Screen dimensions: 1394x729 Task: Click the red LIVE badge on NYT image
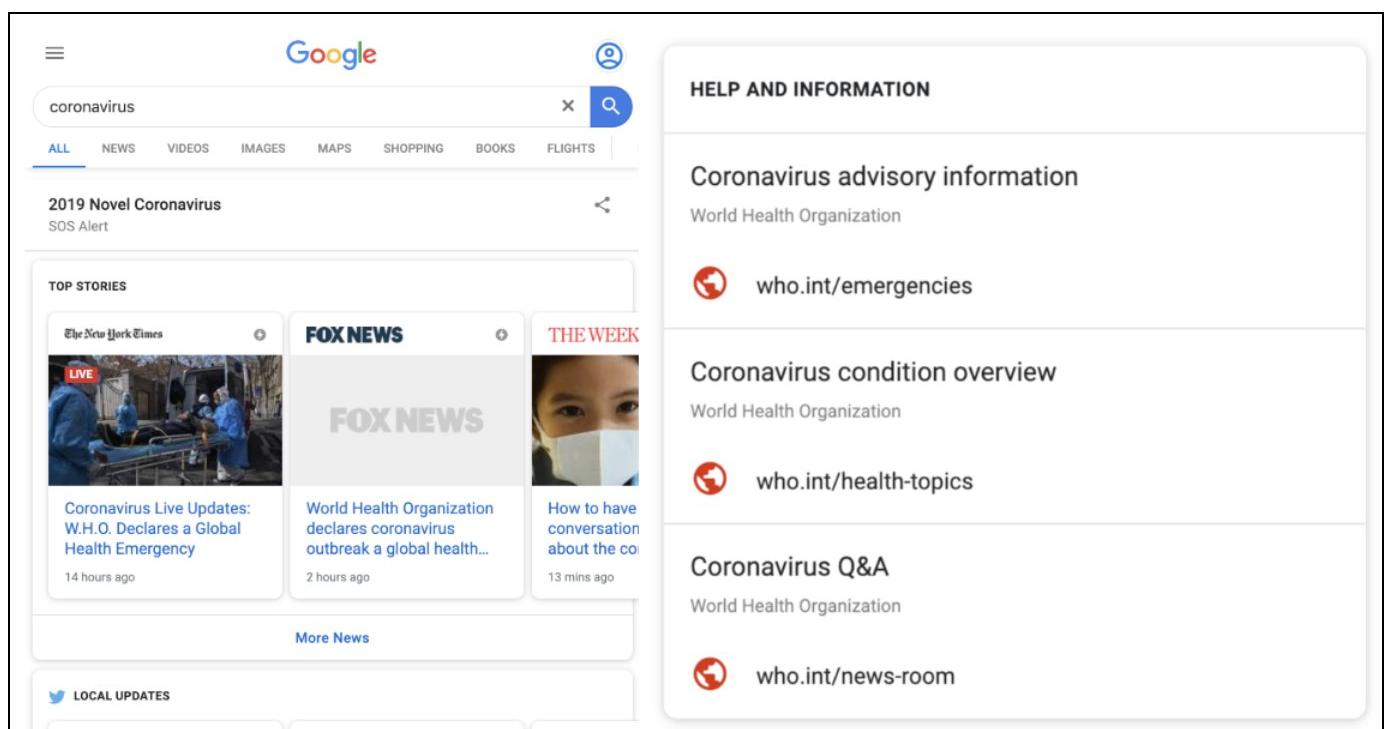[x=80, y=373]
